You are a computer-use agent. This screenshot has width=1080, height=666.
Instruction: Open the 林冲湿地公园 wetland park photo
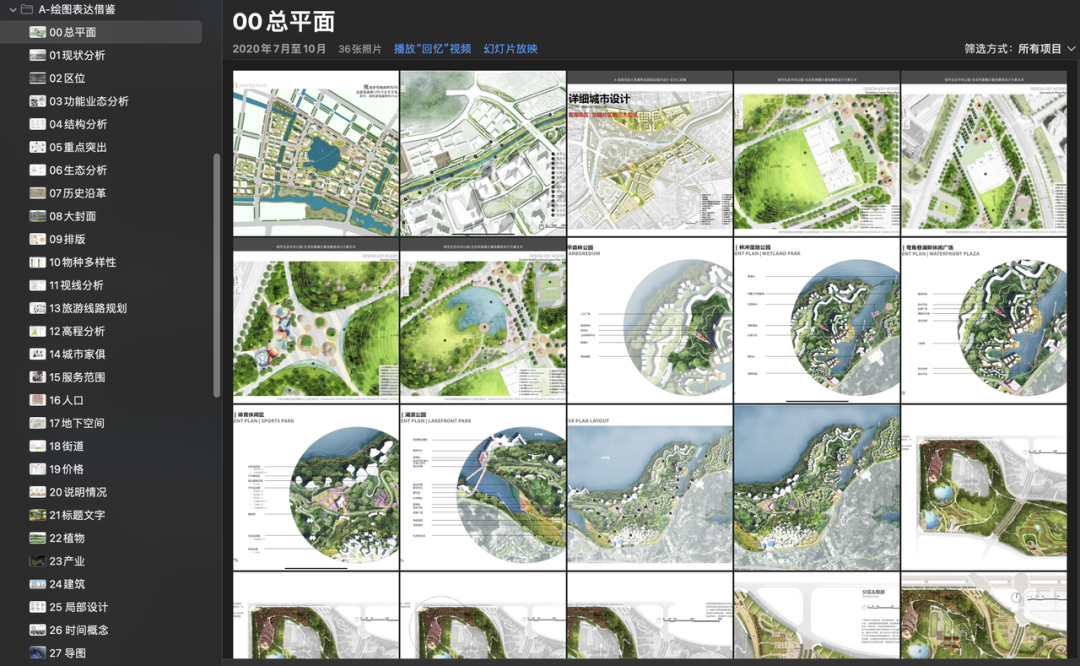point(817,321)
